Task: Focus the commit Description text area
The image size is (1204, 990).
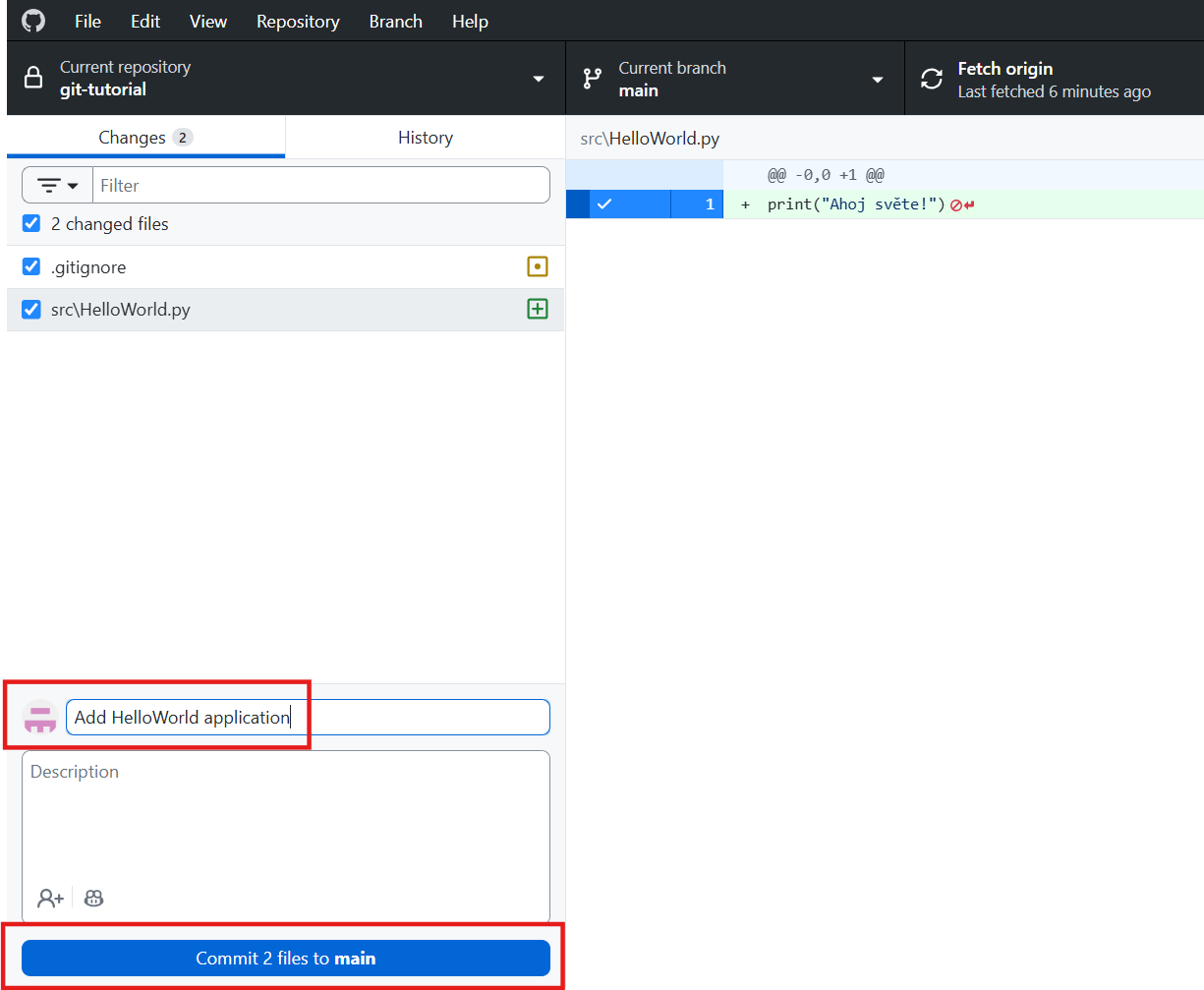Action: pyautogui.click(x=285, y=816)
